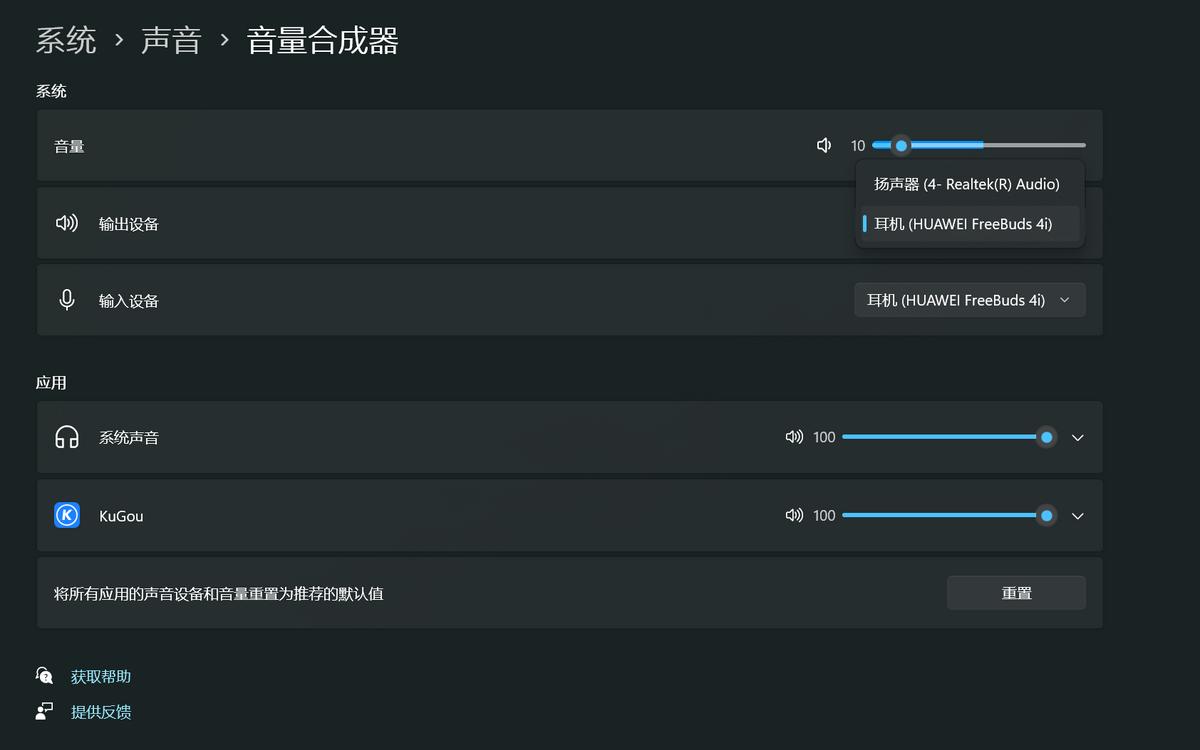Viewport: 1200px width, 750px height.
Task: Click the headphones icon for 系统声音
Action: (x=67, y=437)
